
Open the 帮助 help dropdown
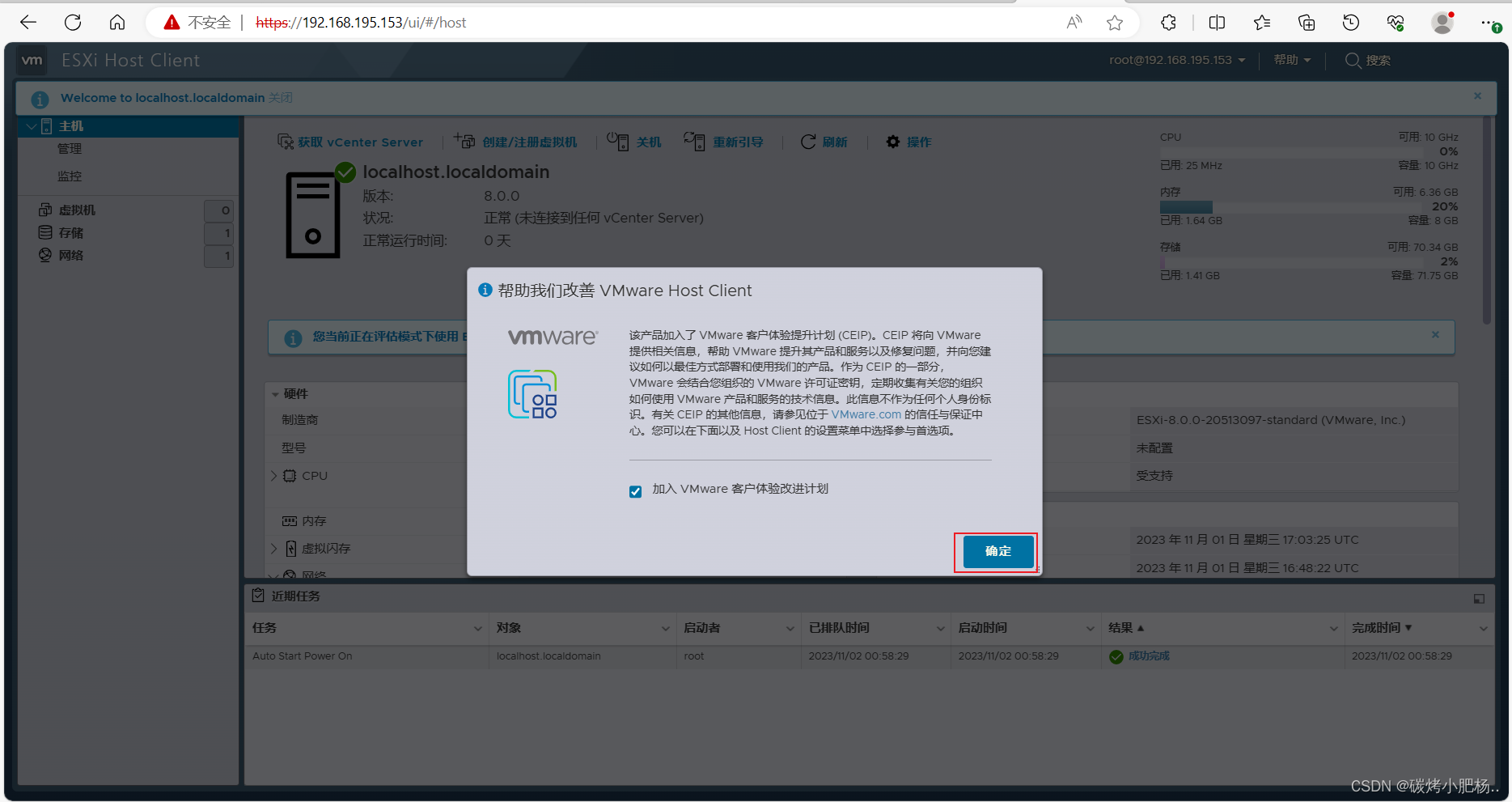[x=1292, y=60]
